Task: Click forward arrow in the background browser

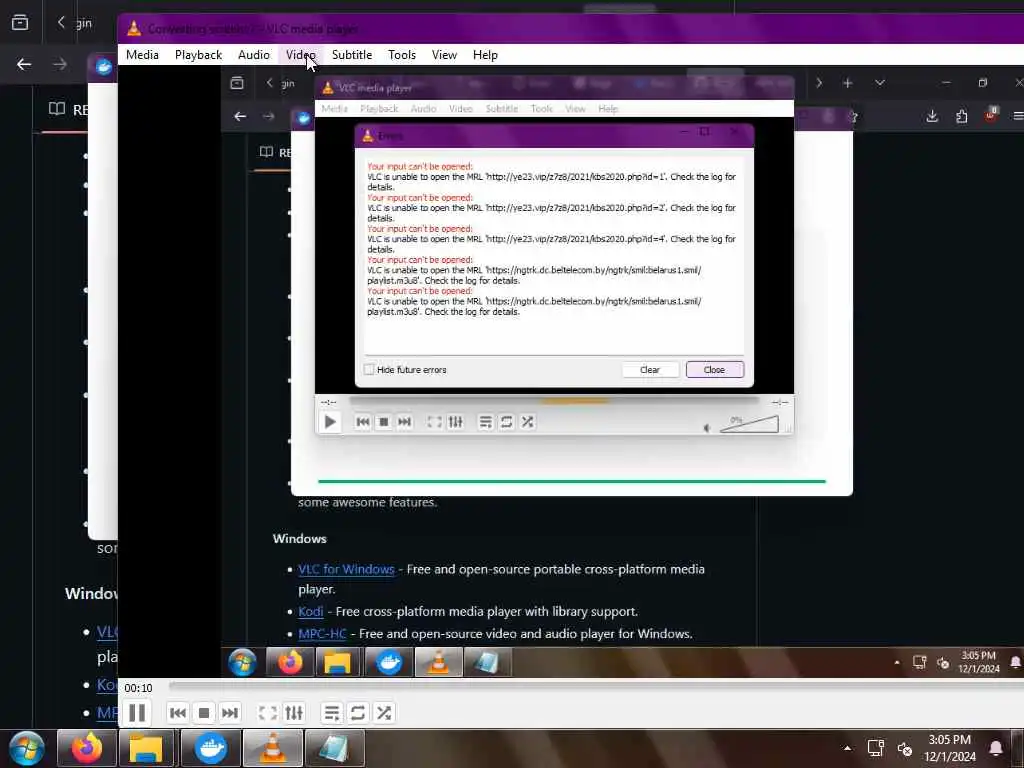Action: (x=59, y=64)
